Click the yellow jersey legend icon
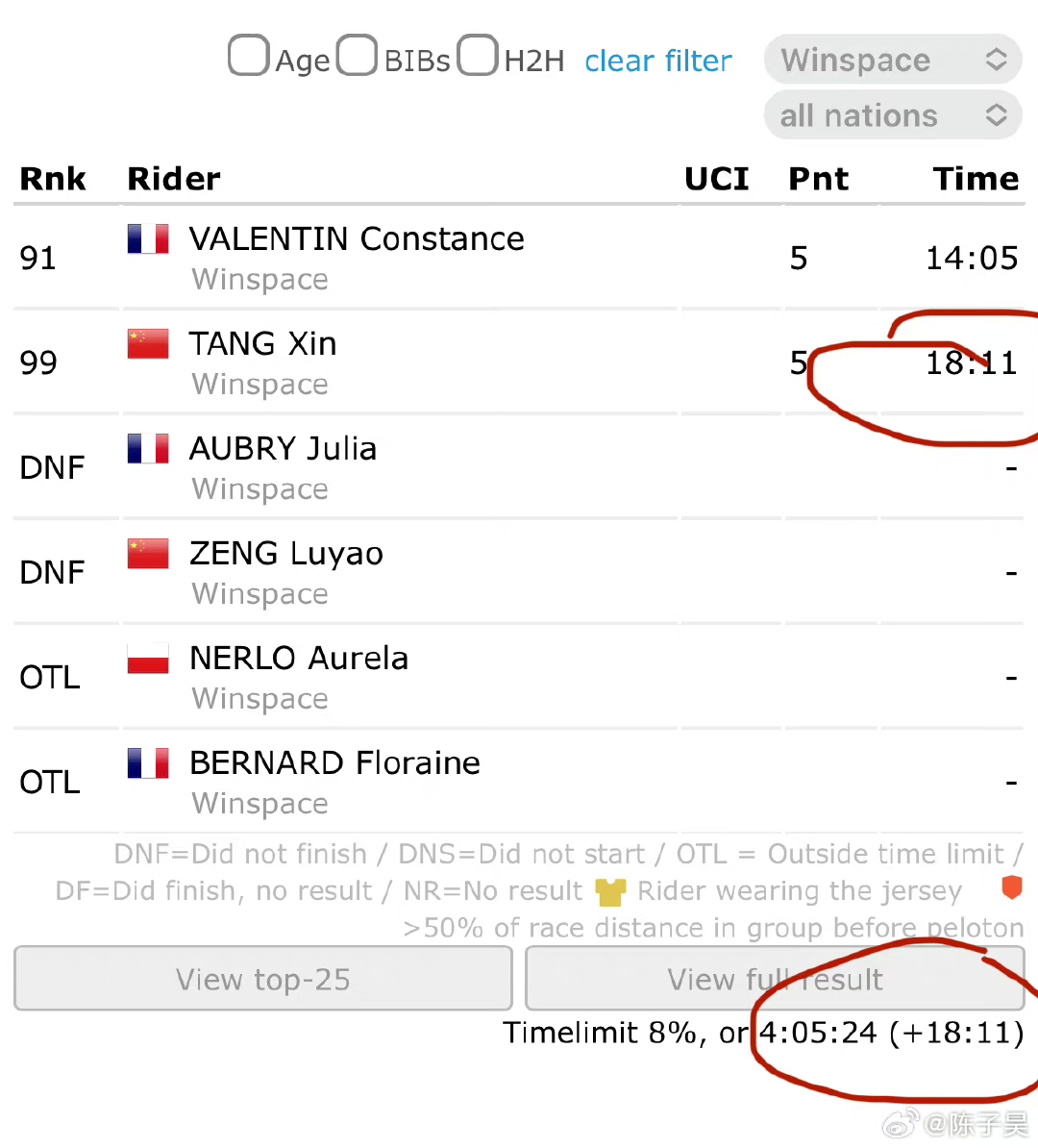 610,892
